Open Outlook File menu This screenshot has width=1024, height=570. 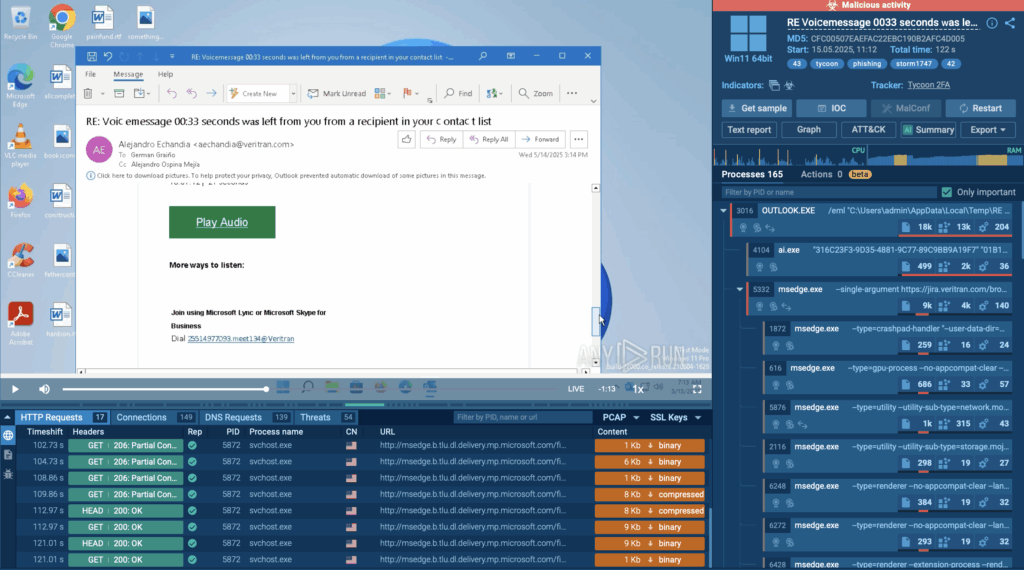pos(90,74)
